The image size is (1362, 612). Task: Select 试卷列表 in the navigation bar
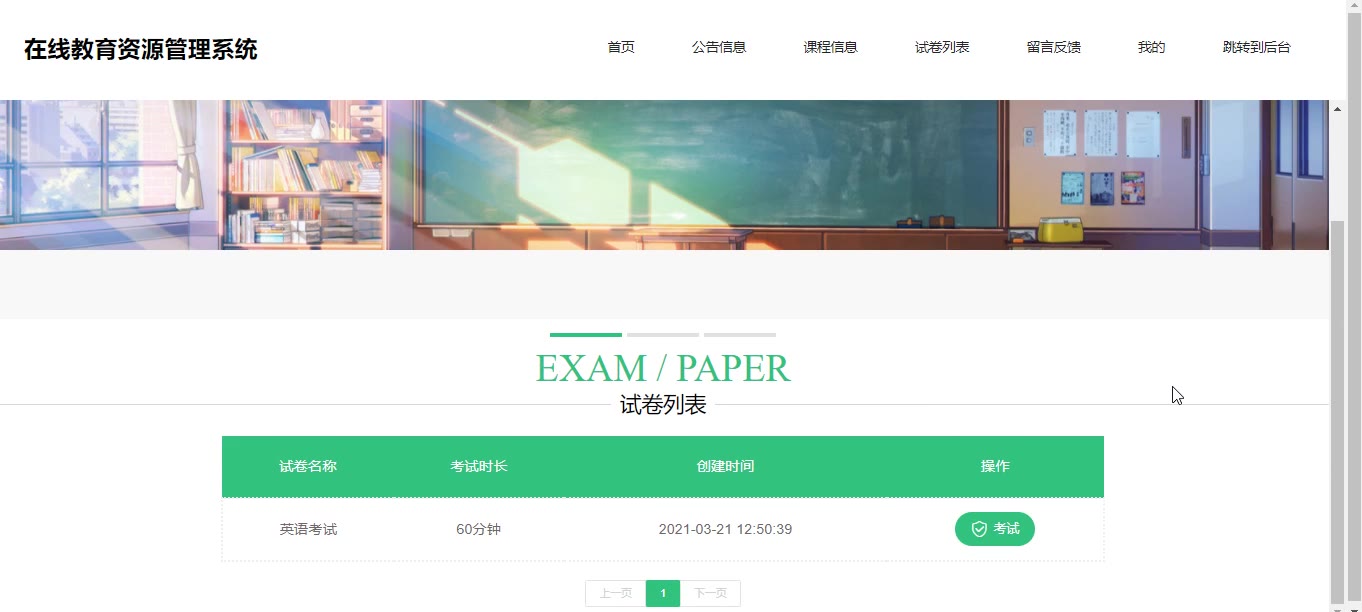click(x=942, y=47)
